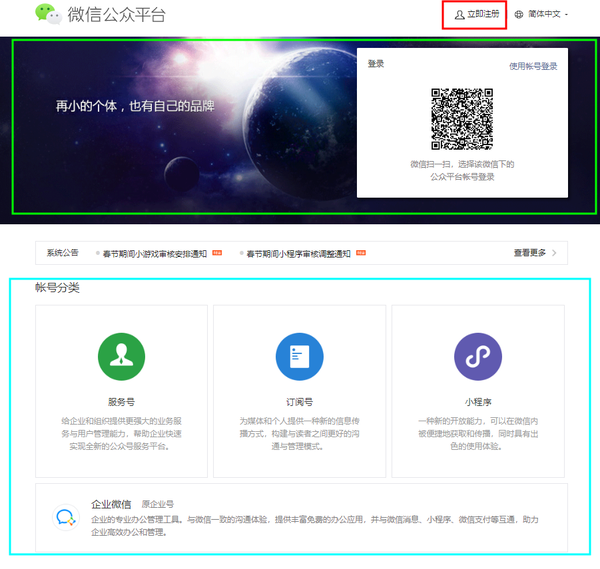Click the 帐号分类 section heading
This screenshot has height=569, width=600.
coord(57,287)
